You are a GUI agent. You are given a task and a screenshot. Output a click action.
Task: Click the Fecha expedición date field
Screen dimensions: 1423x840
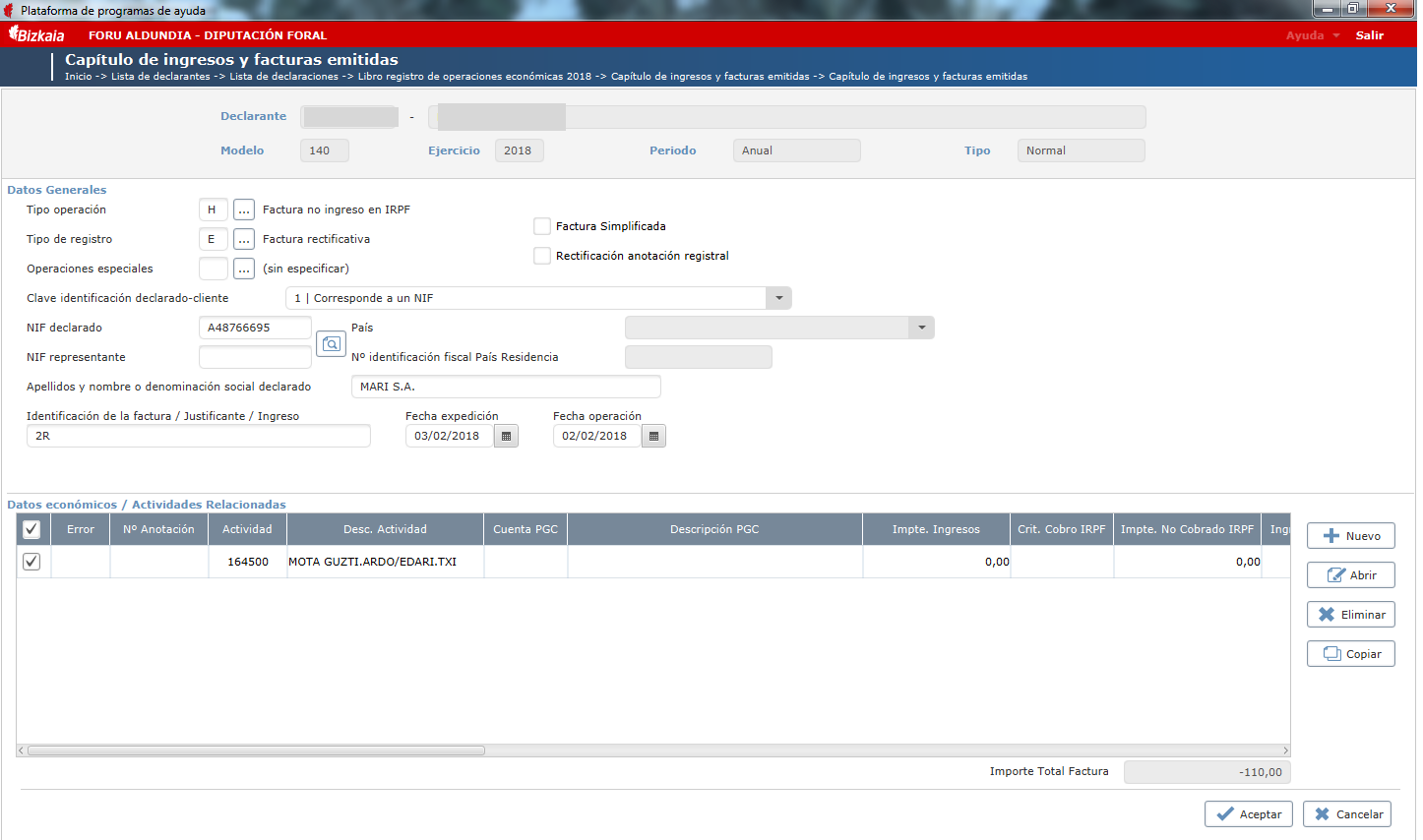click(450, 436)
